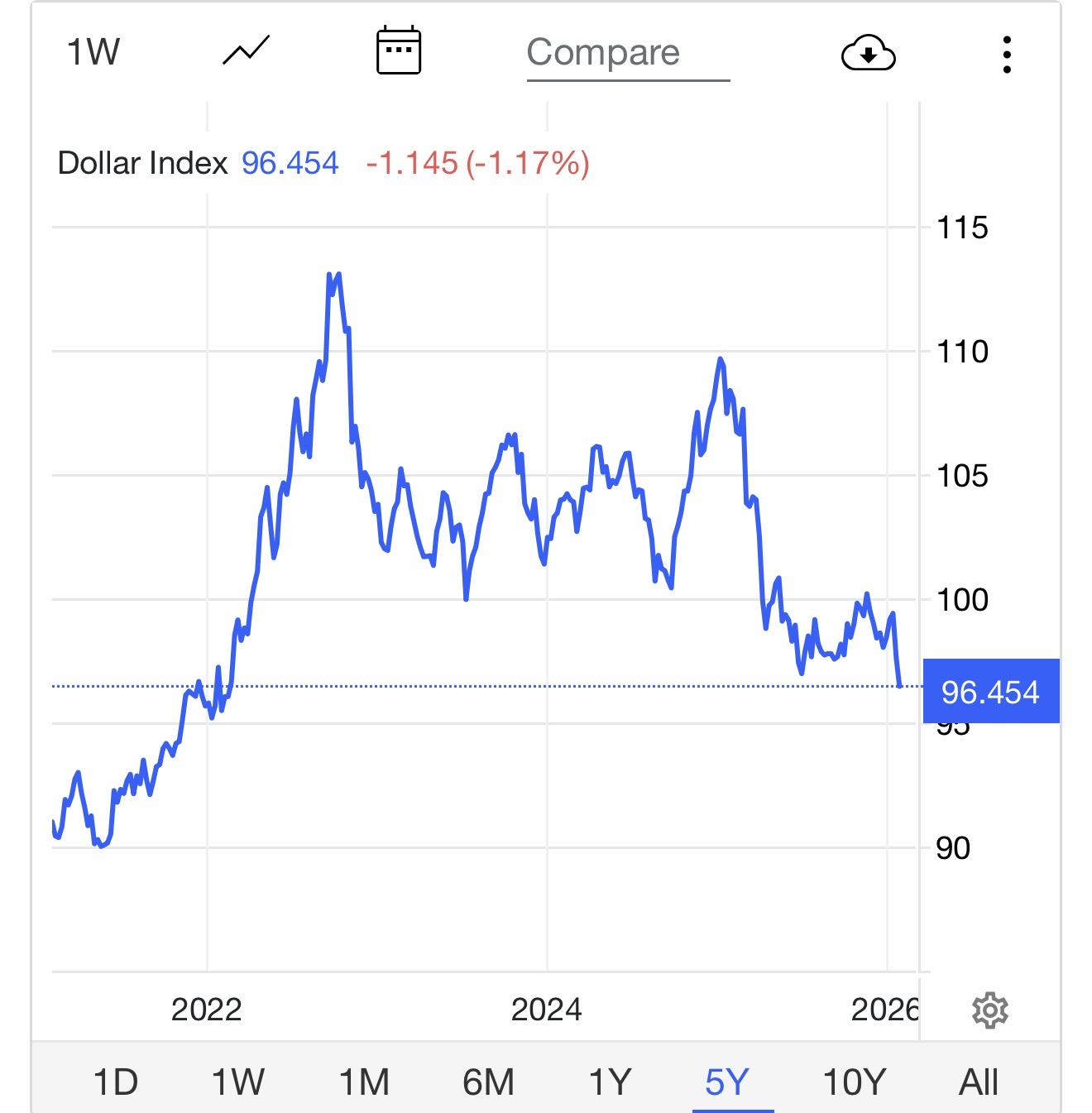
Task: Open chart settings gear icon
Action: coord(989,1010)
